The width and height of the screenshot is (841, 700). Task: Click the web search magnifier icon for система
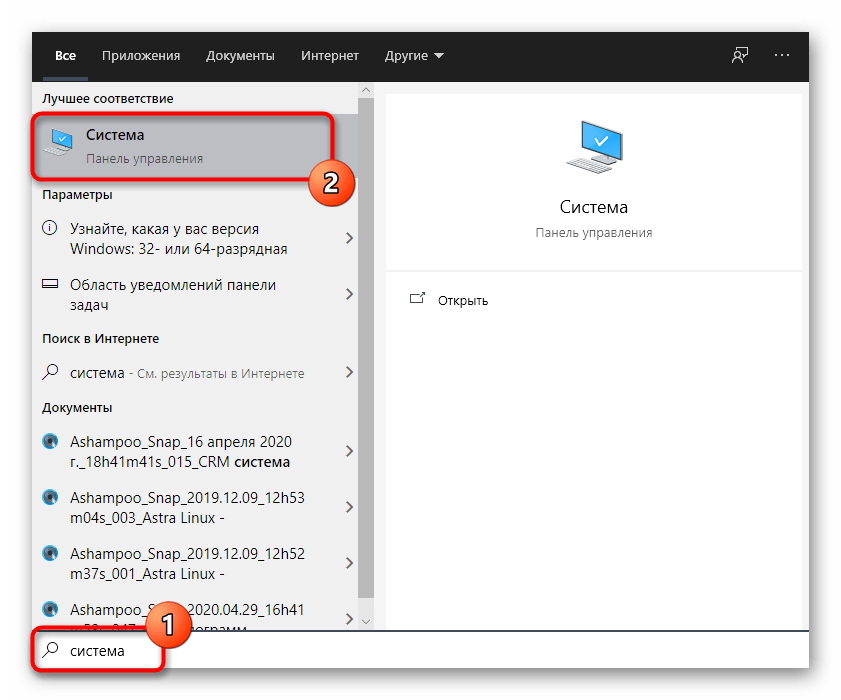tap(51, 372)
